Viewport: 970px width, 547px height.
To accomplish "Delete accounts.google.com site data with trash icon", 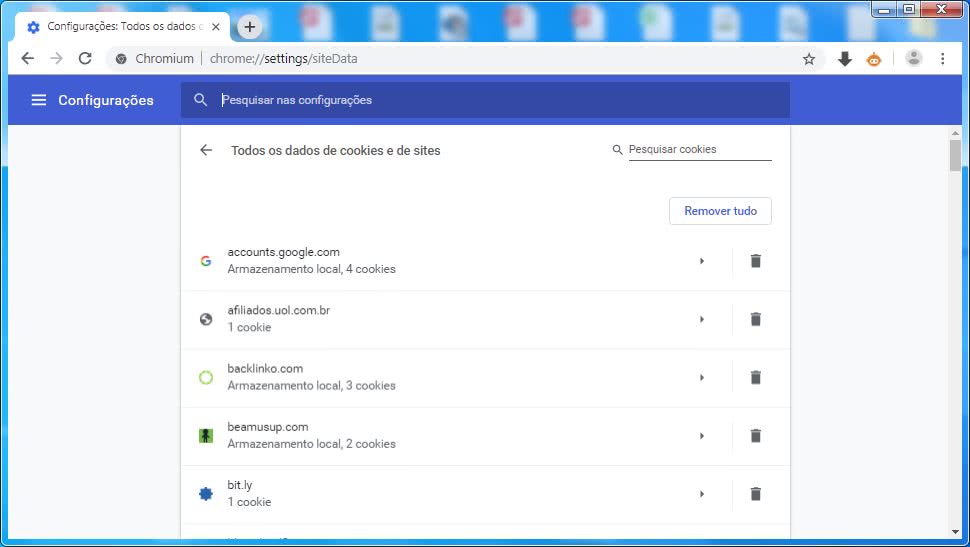I will point(755,261).
